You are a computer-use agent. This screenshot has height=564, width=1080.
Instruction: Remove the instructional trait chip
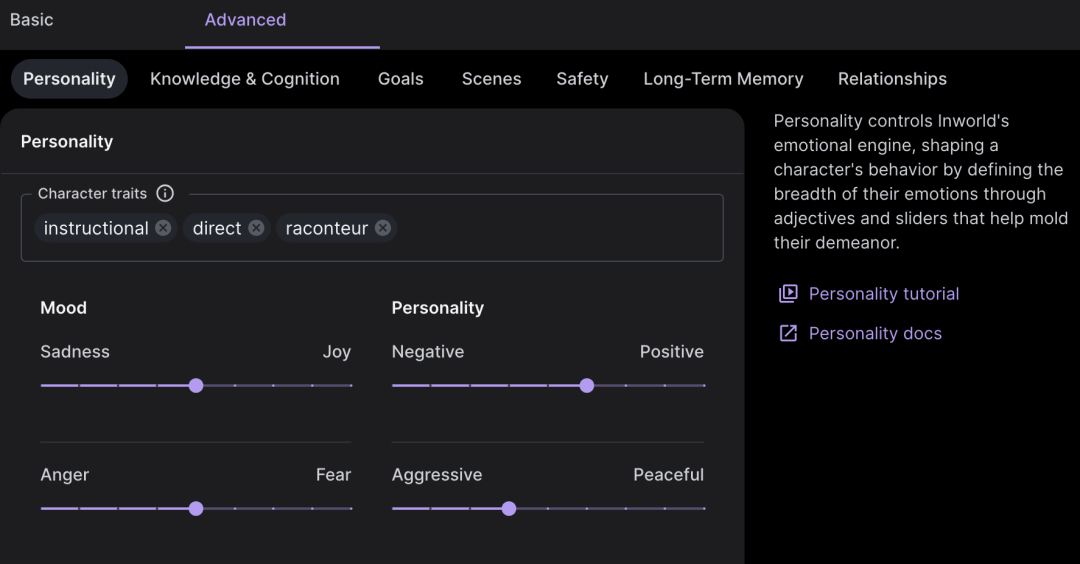tap(163, 228)
